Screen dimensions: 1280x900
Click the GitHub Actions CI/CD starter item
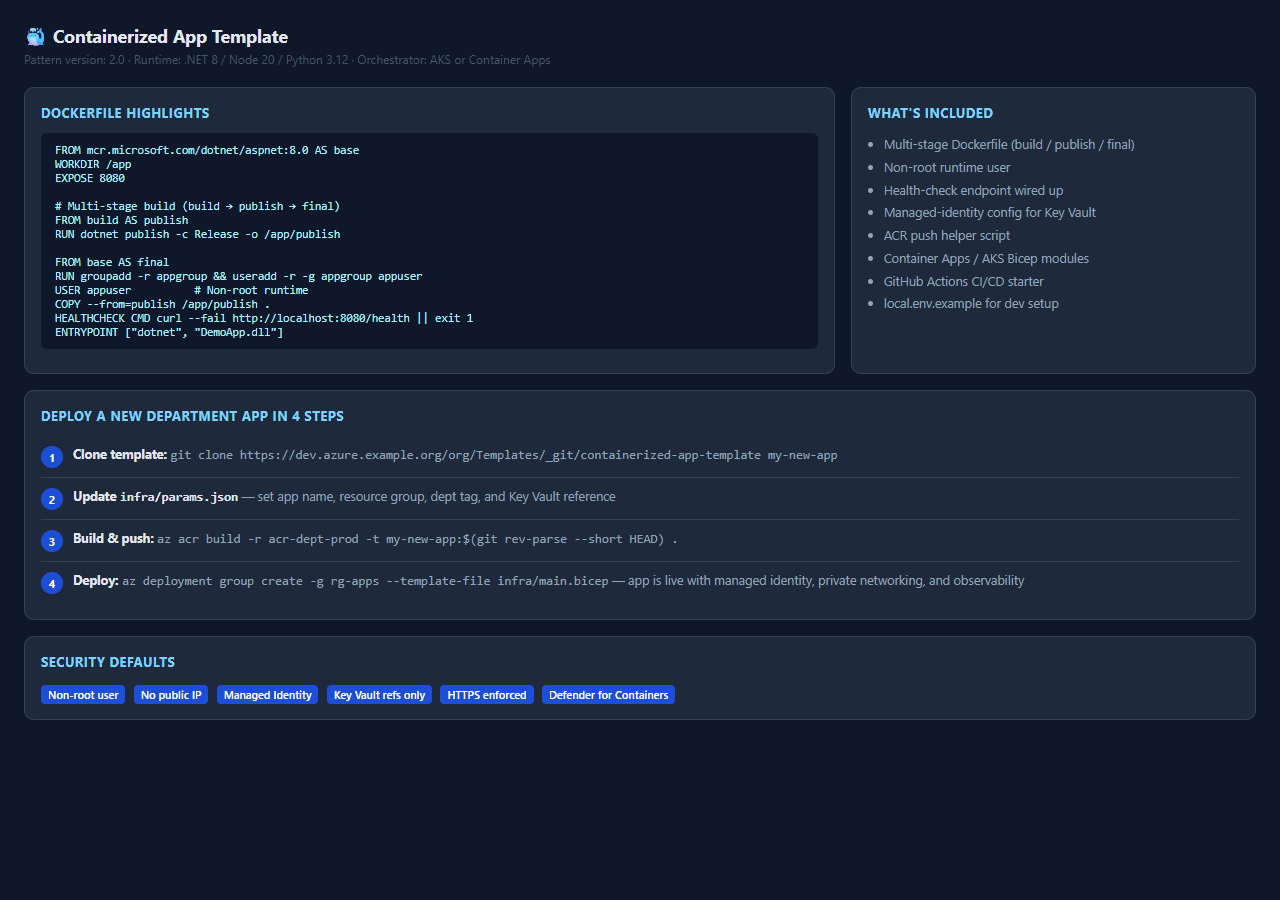click(x=964, y=281)
